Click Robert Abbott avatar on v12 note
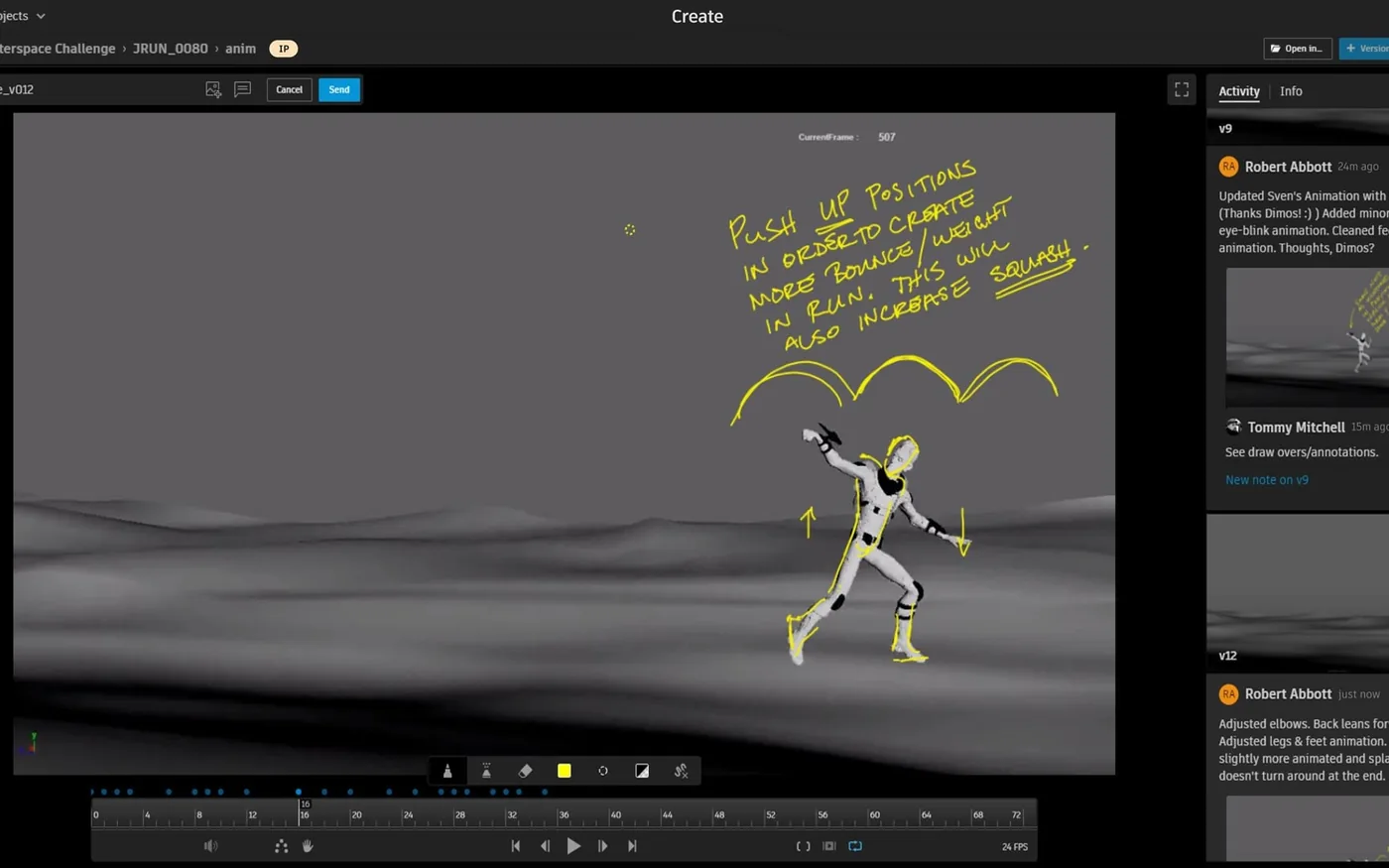This screenshot has height=868, width=1389. (1228, 694)
